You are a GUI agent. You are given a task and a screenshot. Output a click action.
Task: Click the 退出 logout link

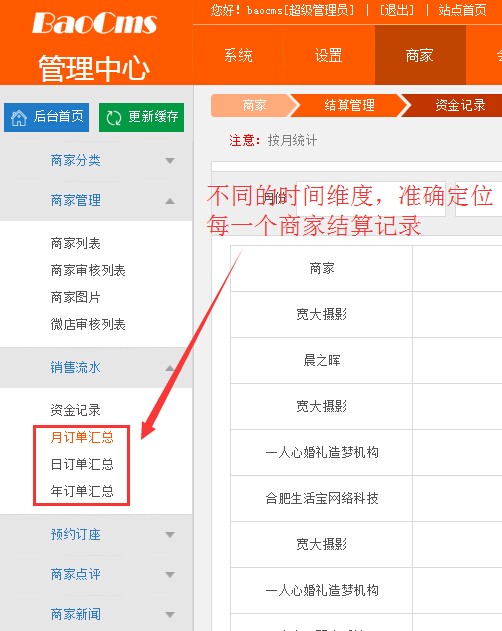(397, 10)
